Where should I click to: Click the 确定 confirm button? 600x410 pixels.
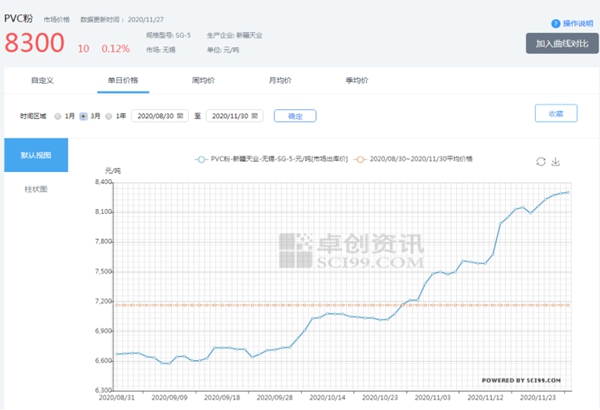click(295, 116)
